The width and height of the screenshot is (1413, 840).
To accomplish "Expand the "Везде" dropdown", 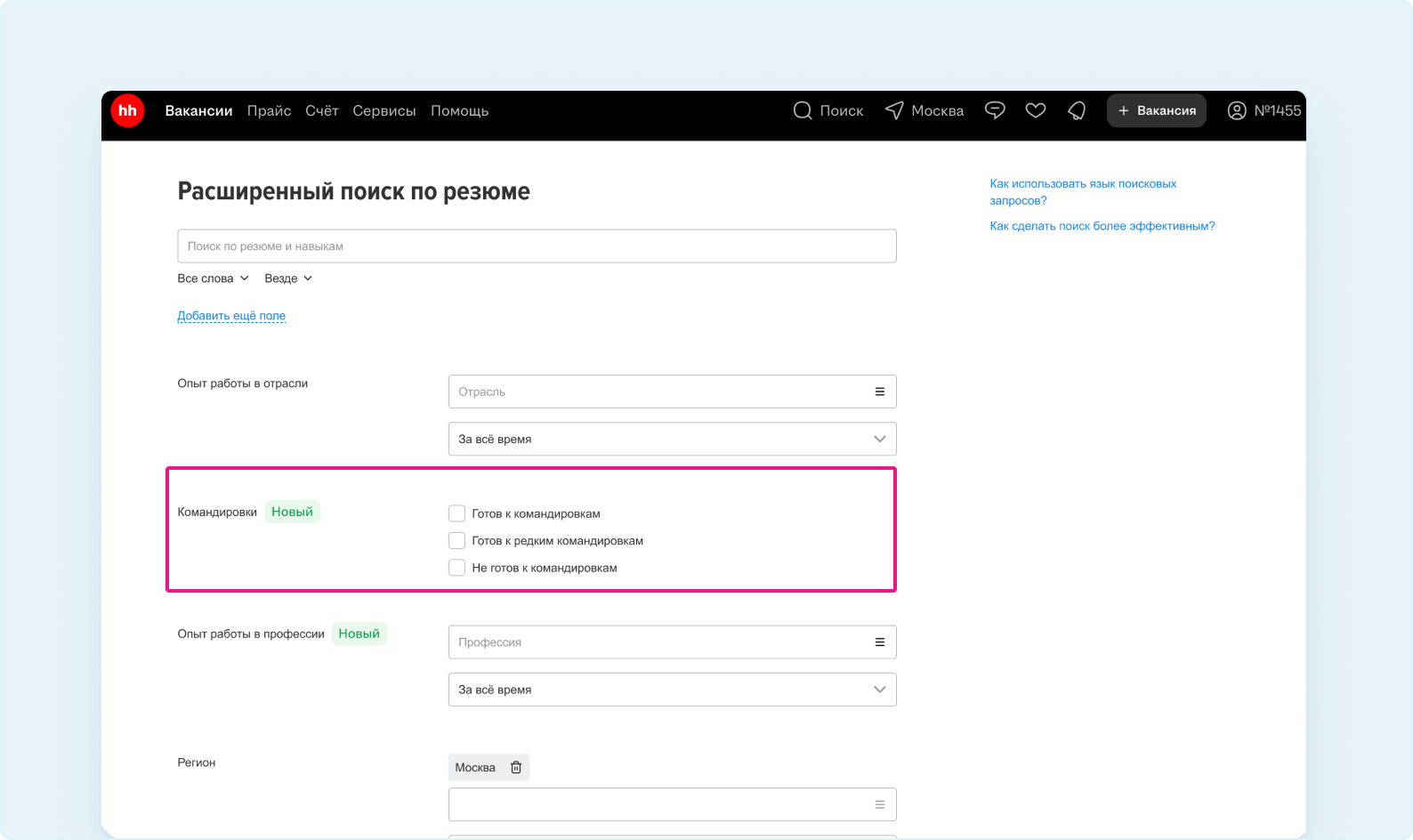I will pos(288,279).
